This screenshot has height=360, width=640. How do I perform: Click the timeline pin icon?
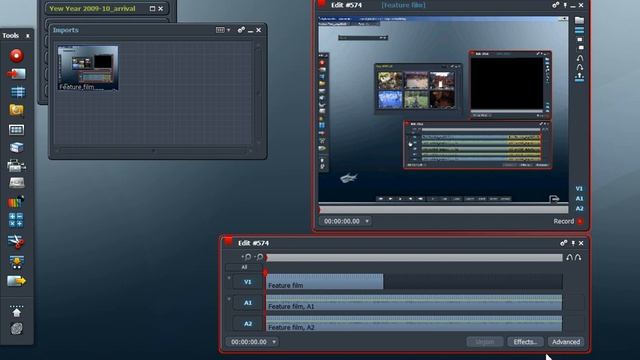[x=573, y=243]
